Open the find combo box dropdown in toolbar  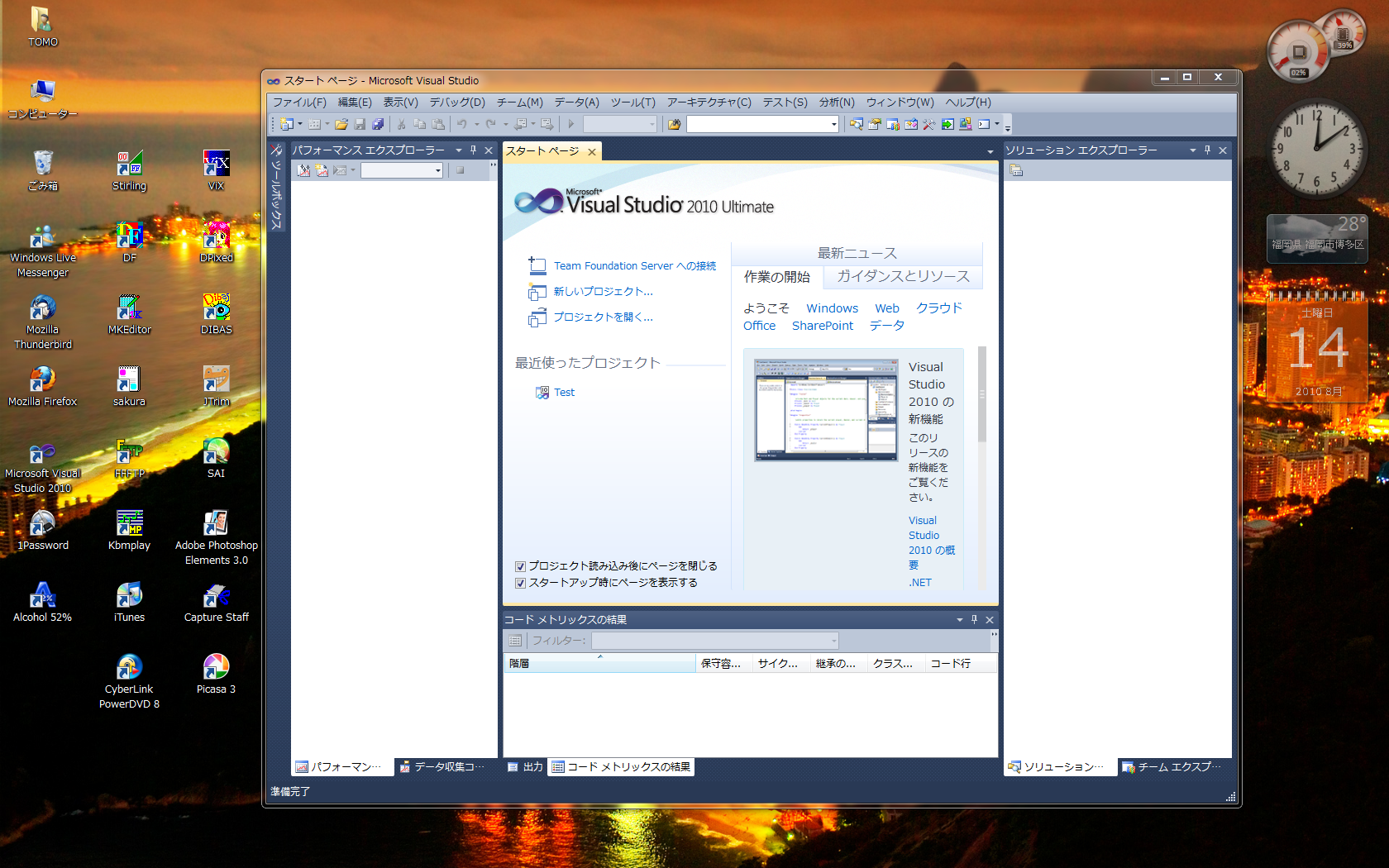coord(833,124)
